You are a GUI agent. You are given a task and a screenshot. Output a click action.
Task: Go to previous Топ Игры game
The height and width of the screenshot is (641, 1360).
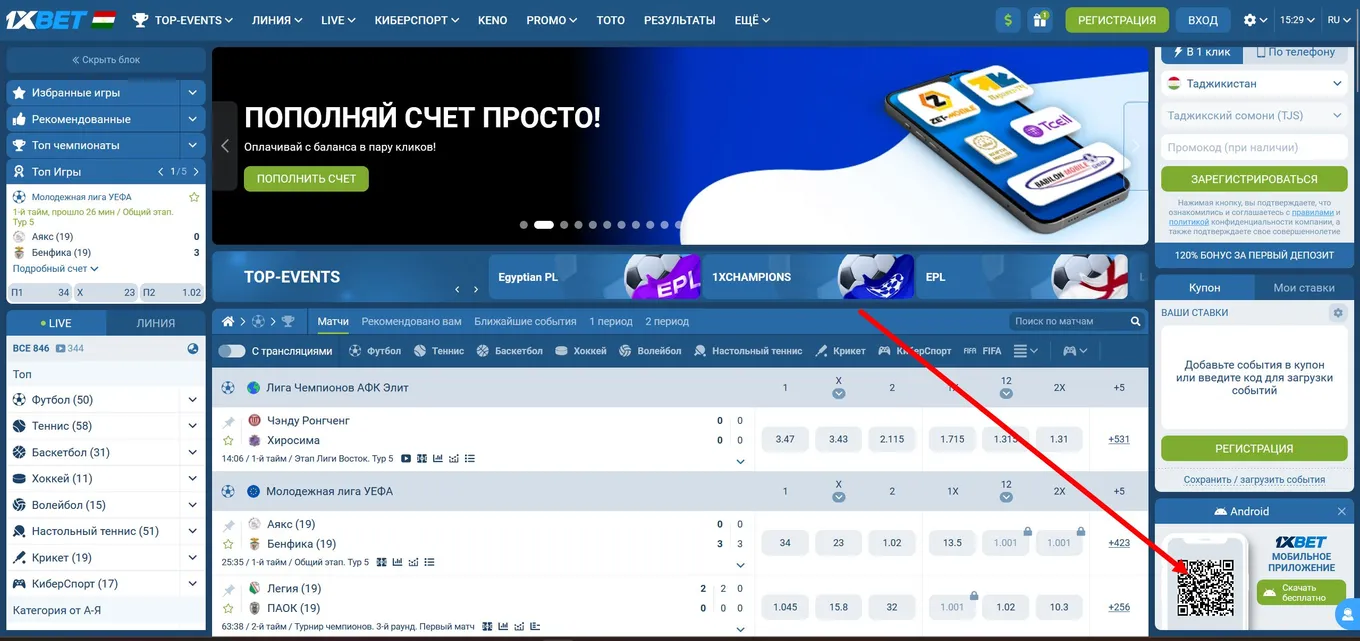pos(161,171)
